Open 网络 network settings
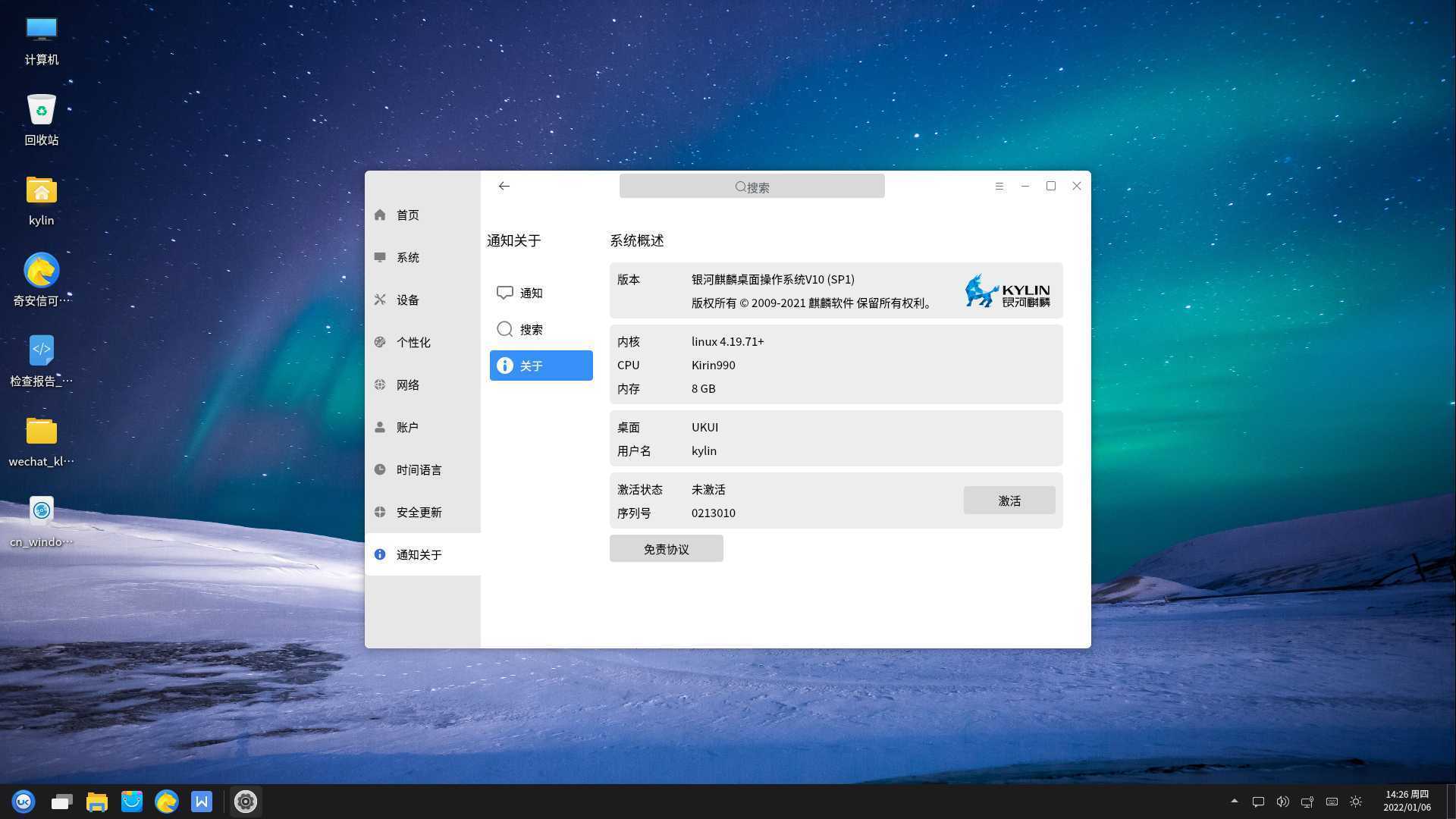1456x819 pixels. tap(408, 384)
